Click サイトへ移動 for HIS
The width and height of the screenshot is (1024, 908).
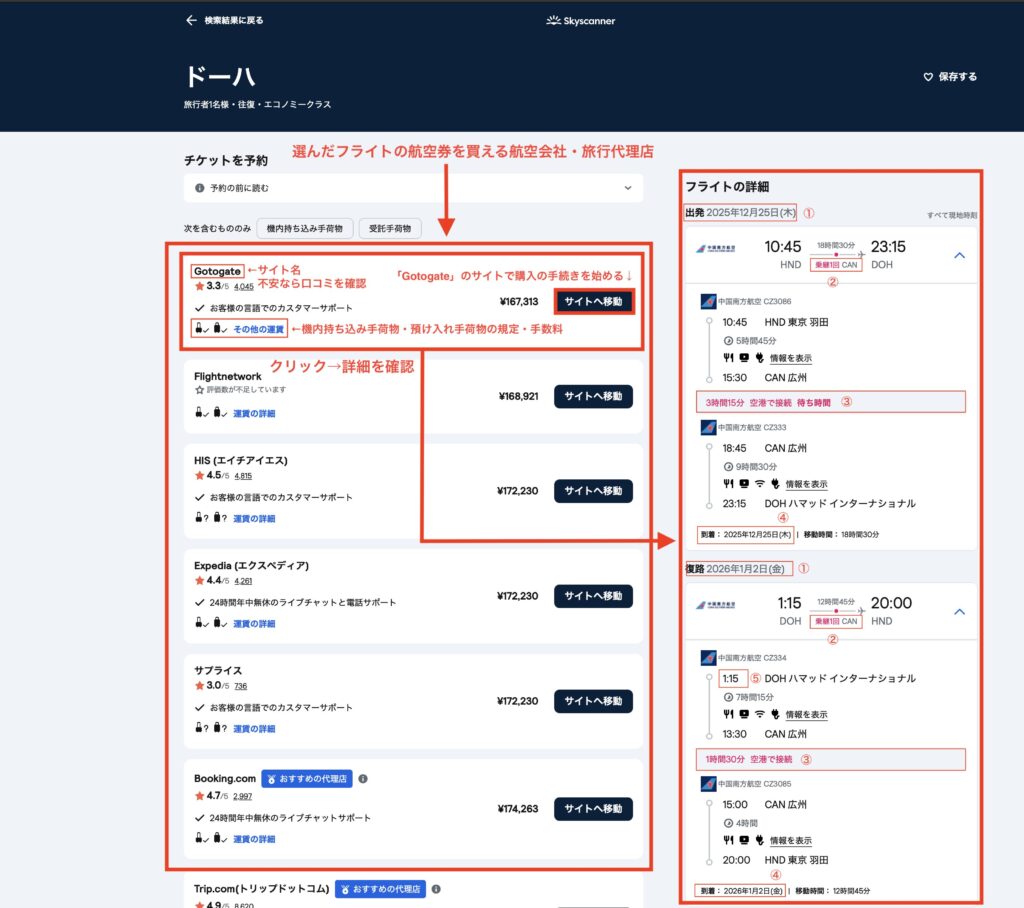click(593, 491)
